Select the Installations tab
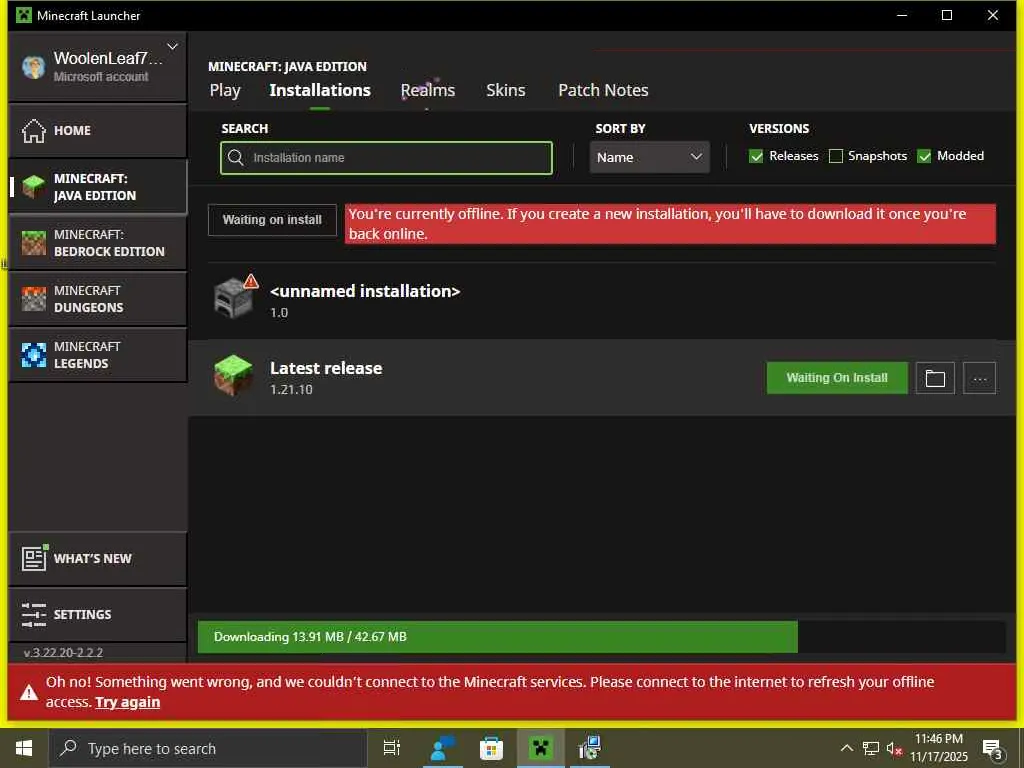1024x768 pixels. pyautogui.click(x=320, y=90)
